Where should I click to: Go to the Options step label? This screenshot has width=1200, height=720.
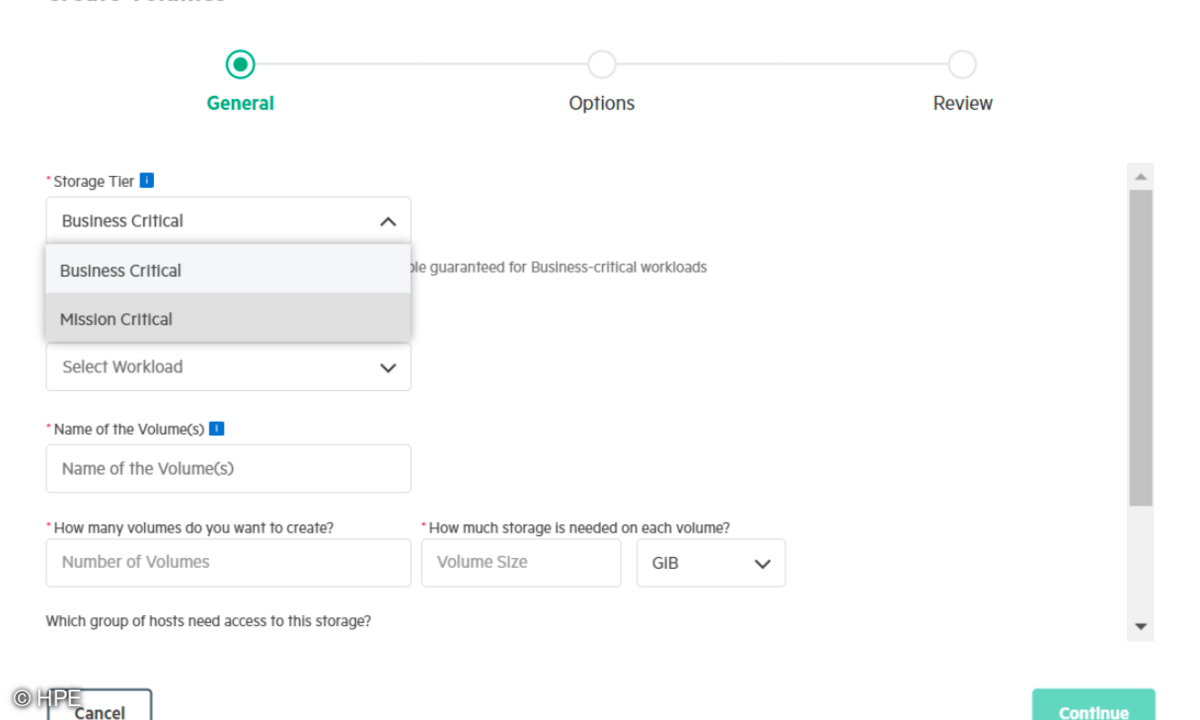point(601,103)
